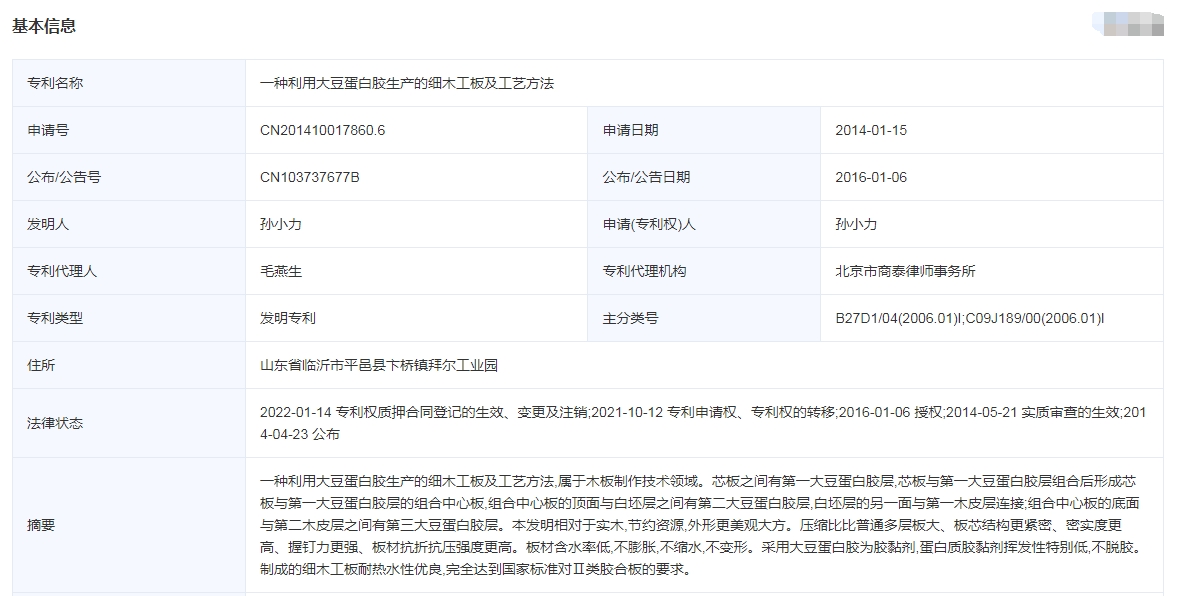The image size is (1184, 596).
Task: Click 孙小力 beside 申请(专利权)人
Action: [856, 224]
